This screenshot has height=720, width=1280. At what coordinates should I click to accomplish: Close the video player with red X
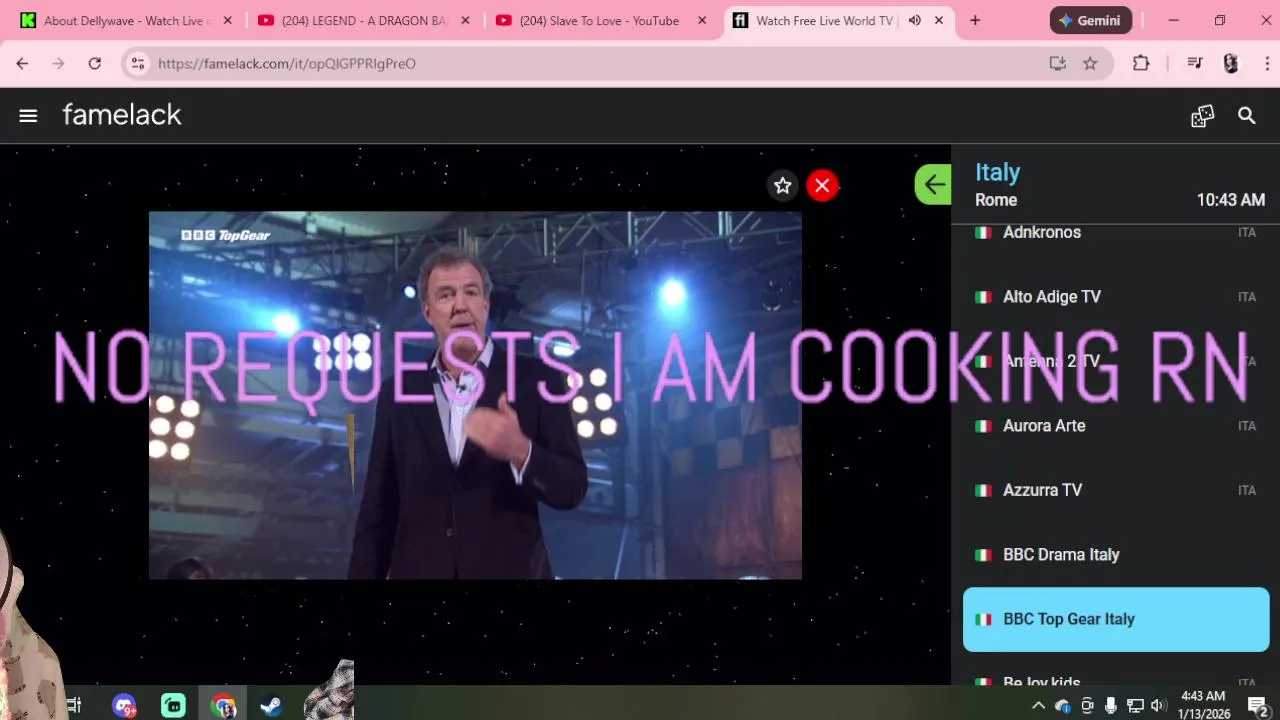(822, 185)
